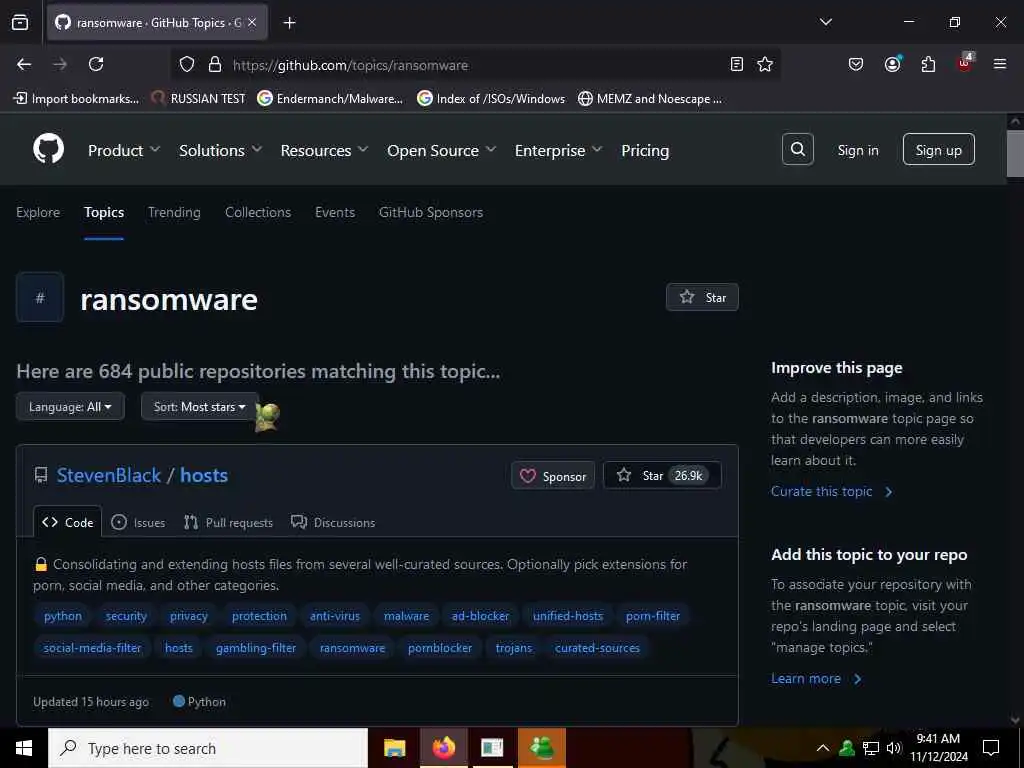Select the Topics tab
Viewport: 1024px width, 768px height.
104,212
